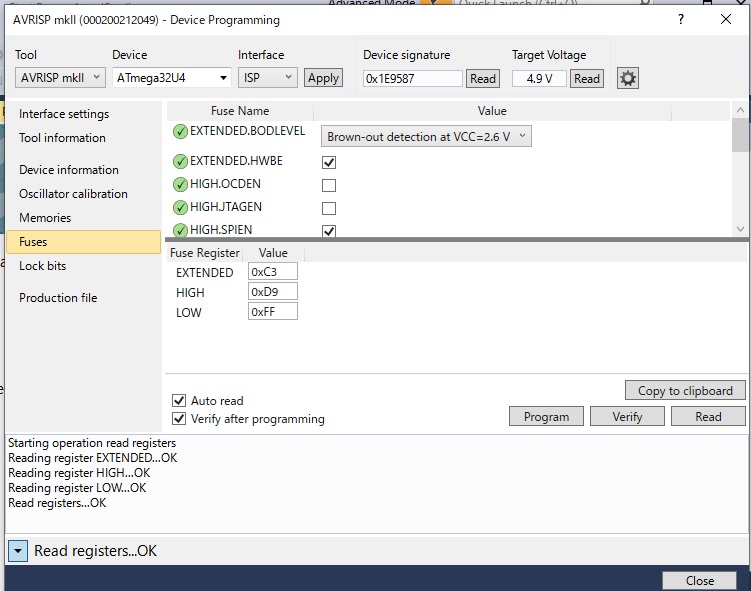Click the EXTENDED.BODLEVEL green status checkmark icon
Viewport: 751px width, 591px height.
click(180, 131)
